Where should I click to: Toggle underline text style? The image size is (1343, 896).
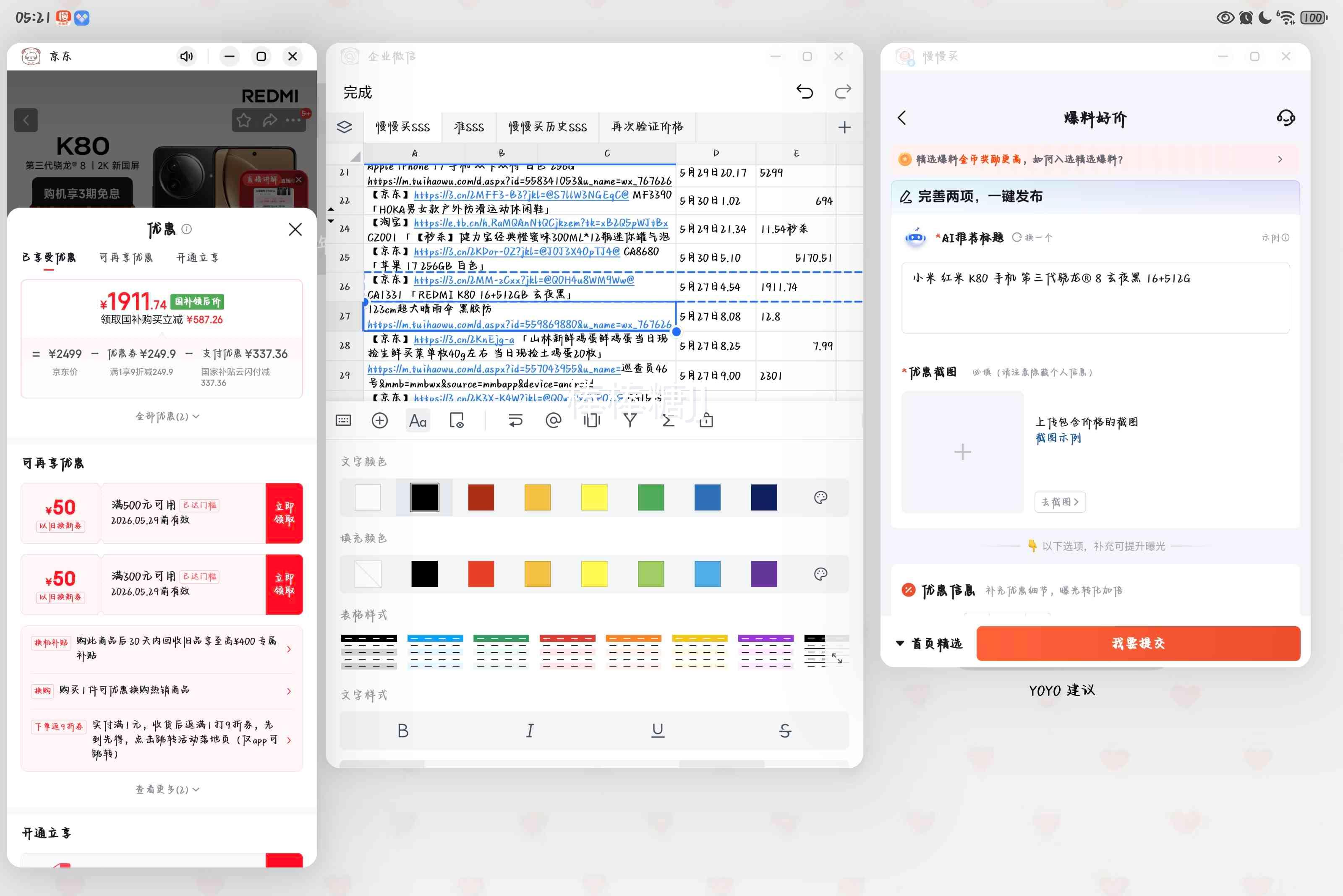[x=658, y=731]
